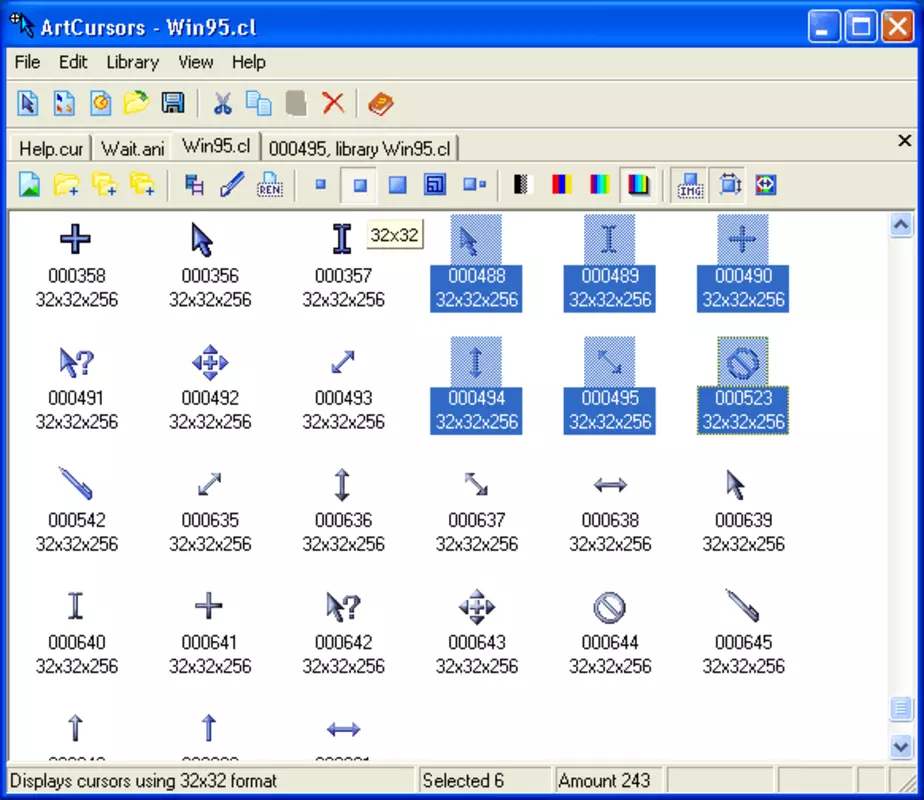Select pen cursor 000542
The height and width of the screenshot is (800, 924).
77,483
